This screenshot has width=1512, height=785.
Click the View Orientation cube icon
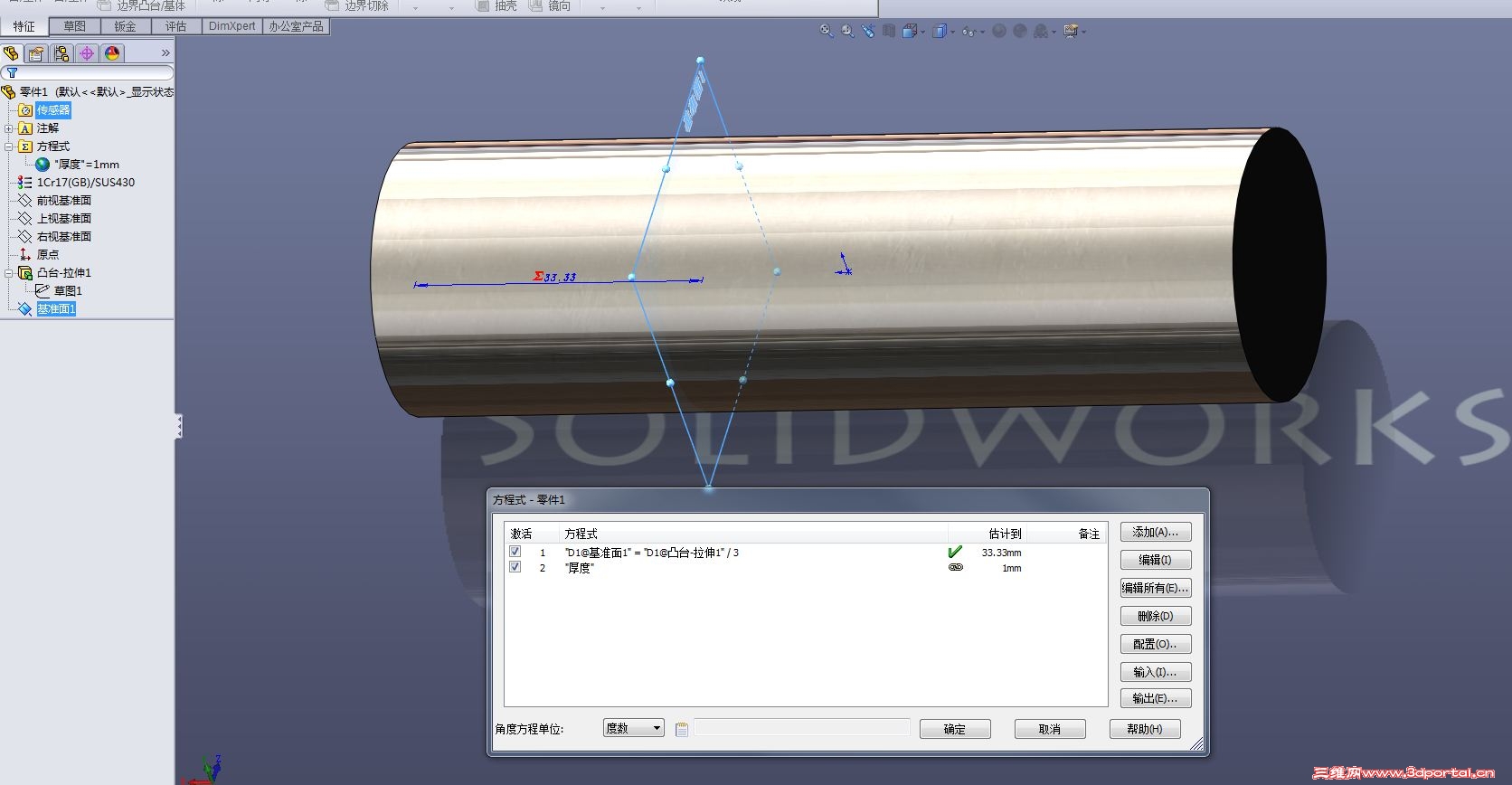coord(910,31)
